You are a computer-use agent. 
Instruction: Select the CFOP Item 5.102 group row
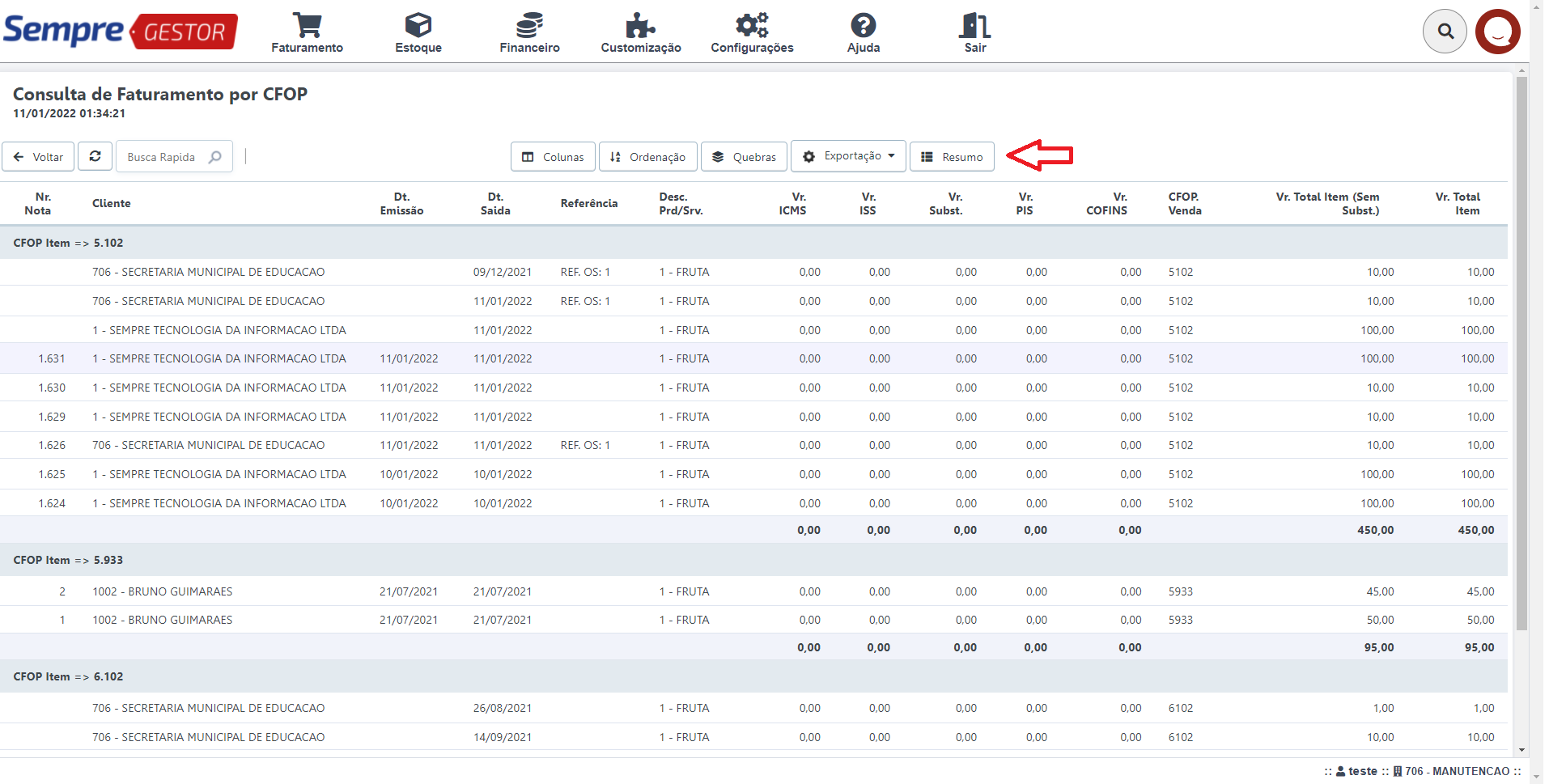click(x=753, y=243)
